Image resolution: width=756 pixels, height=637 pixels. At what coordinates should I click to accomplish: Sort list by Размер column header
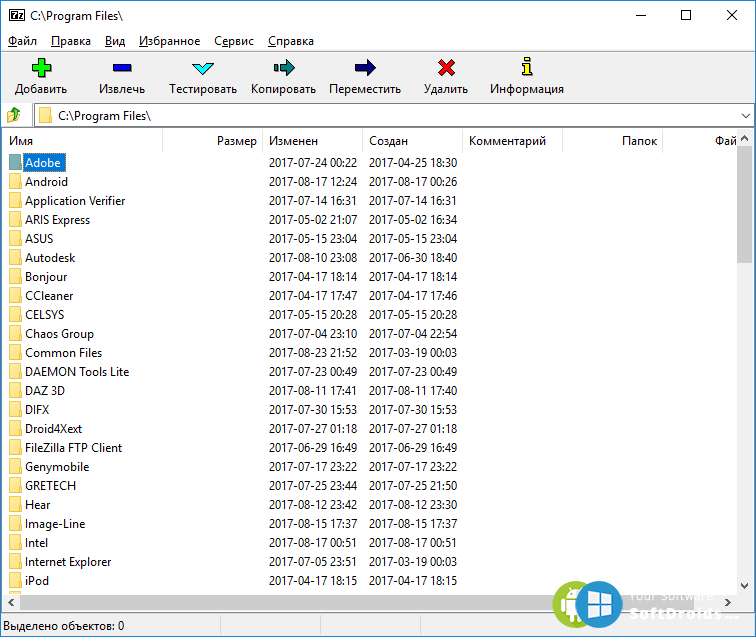point(213,141)
